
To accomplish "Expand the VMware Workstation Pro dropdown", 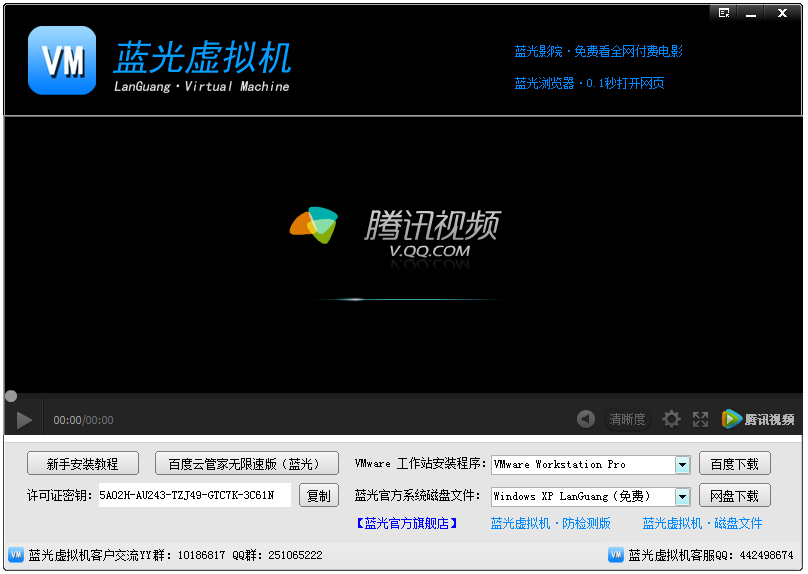I will pyautogui.click(x=682, y=465).
